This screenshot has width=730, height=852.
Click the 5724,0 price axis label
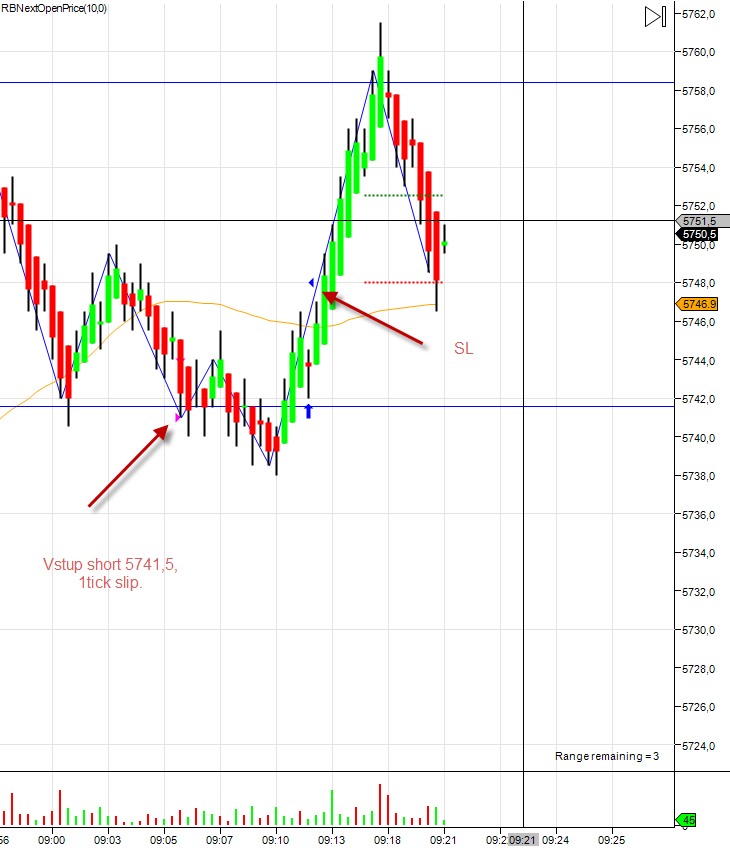tap(698, 746)
